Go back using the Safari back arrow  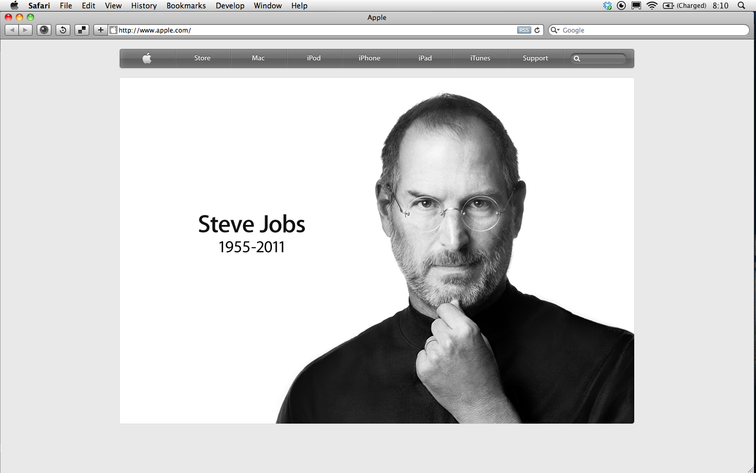[x=12, y=30]
